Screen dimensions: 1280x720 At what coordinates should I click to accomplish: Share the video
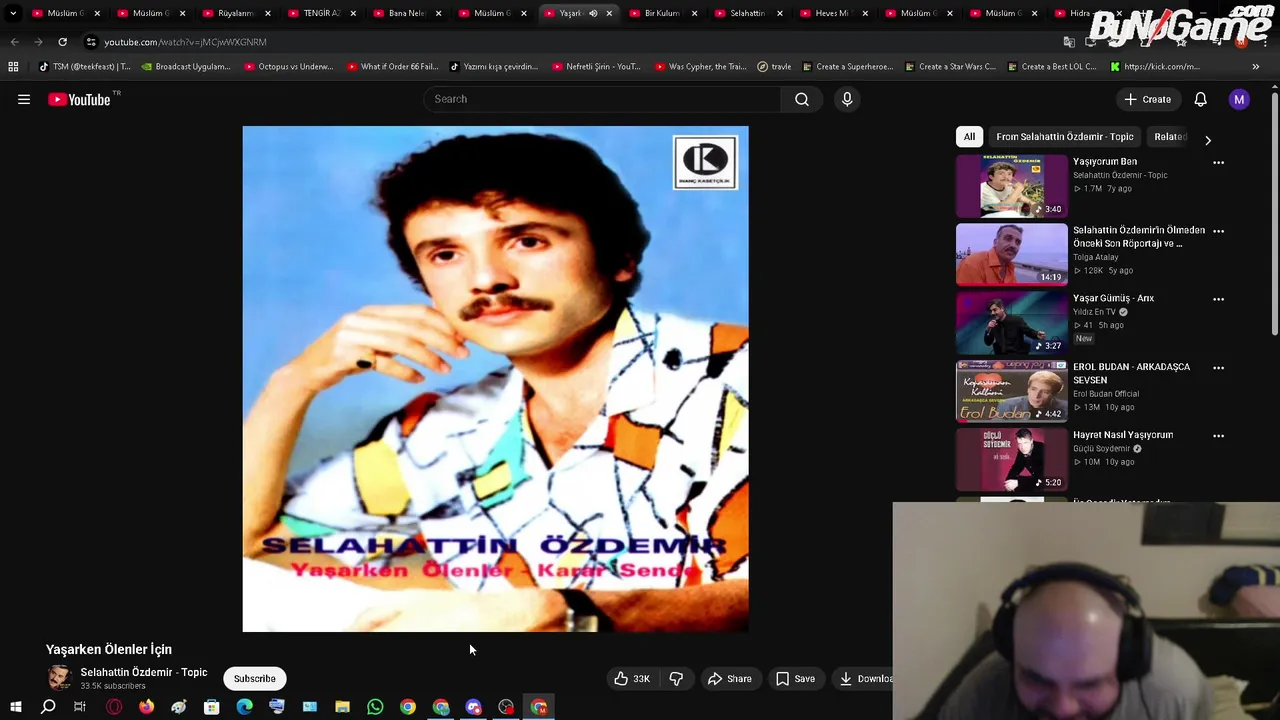729,678
